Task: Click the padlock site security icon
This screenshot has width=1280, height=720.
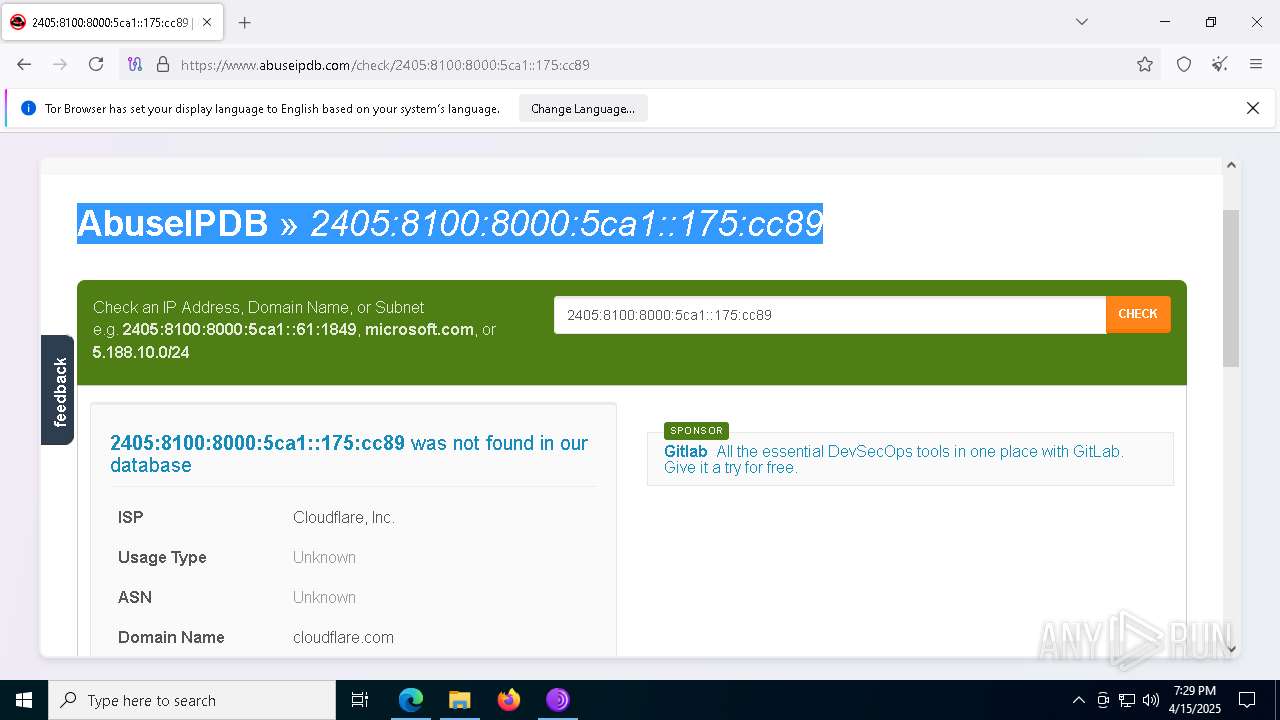Action: coord(163,64)
